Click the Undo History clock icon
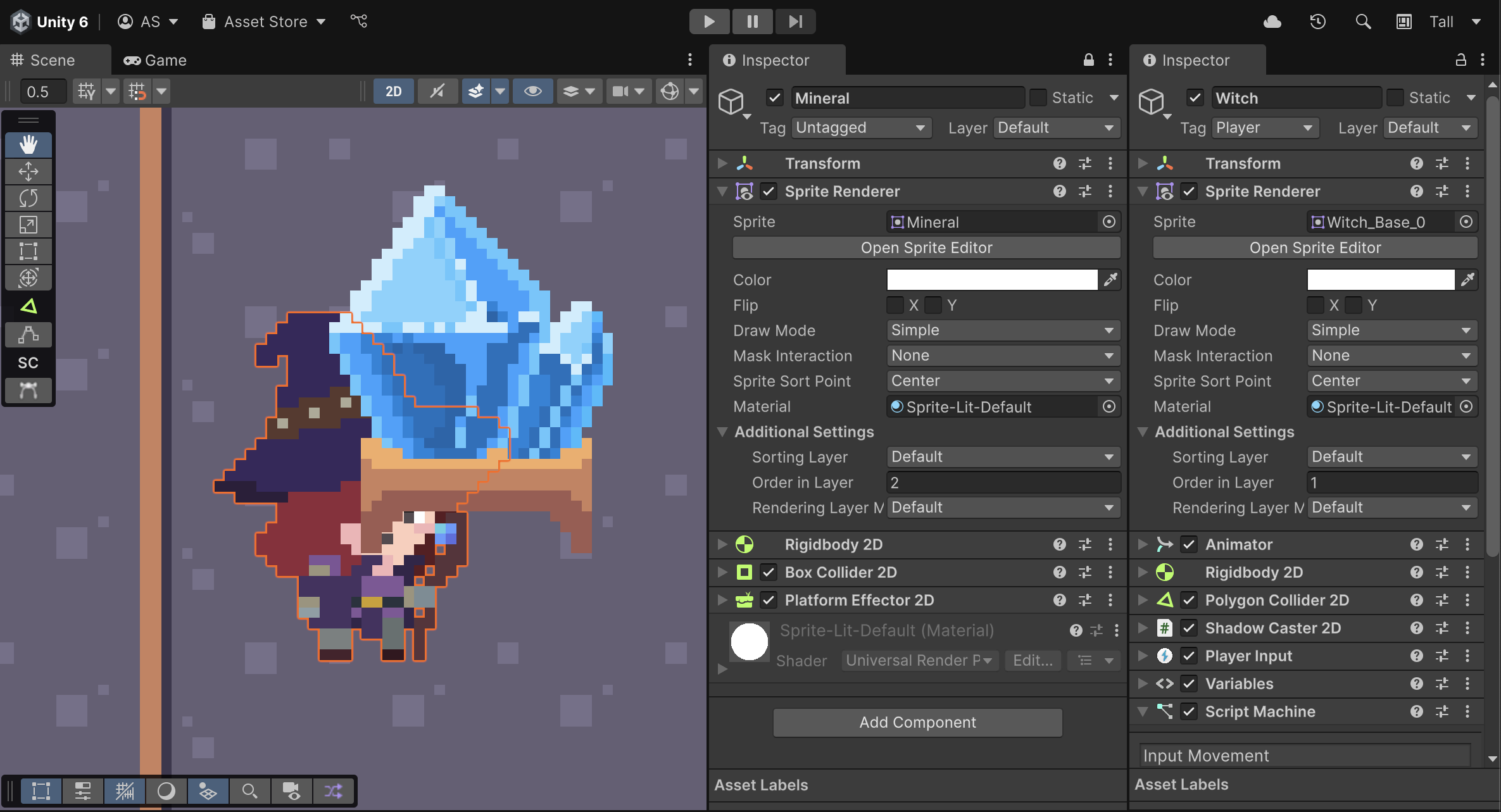Screen dimensions: 1501x812 coord(1317,22)
